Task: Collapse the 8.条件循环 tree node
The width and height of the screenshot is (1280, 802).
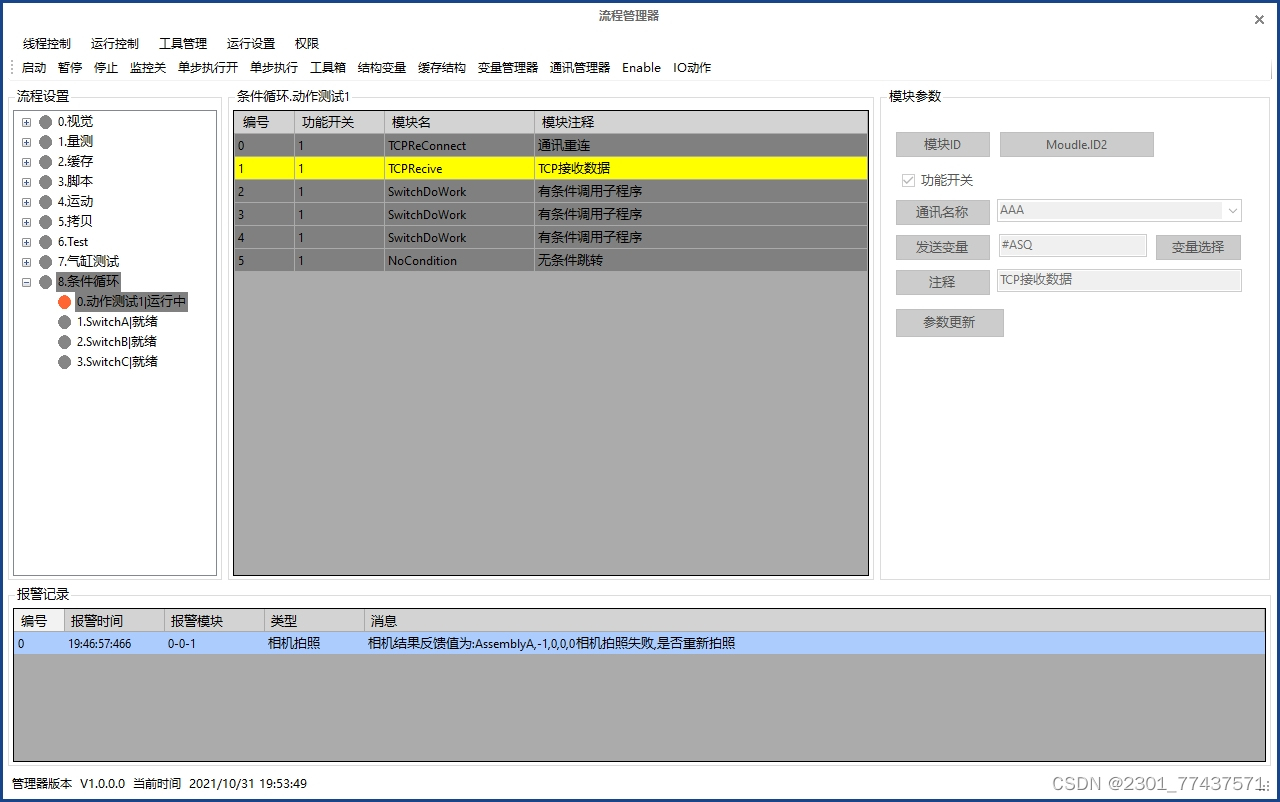Action: coord(26,282)
